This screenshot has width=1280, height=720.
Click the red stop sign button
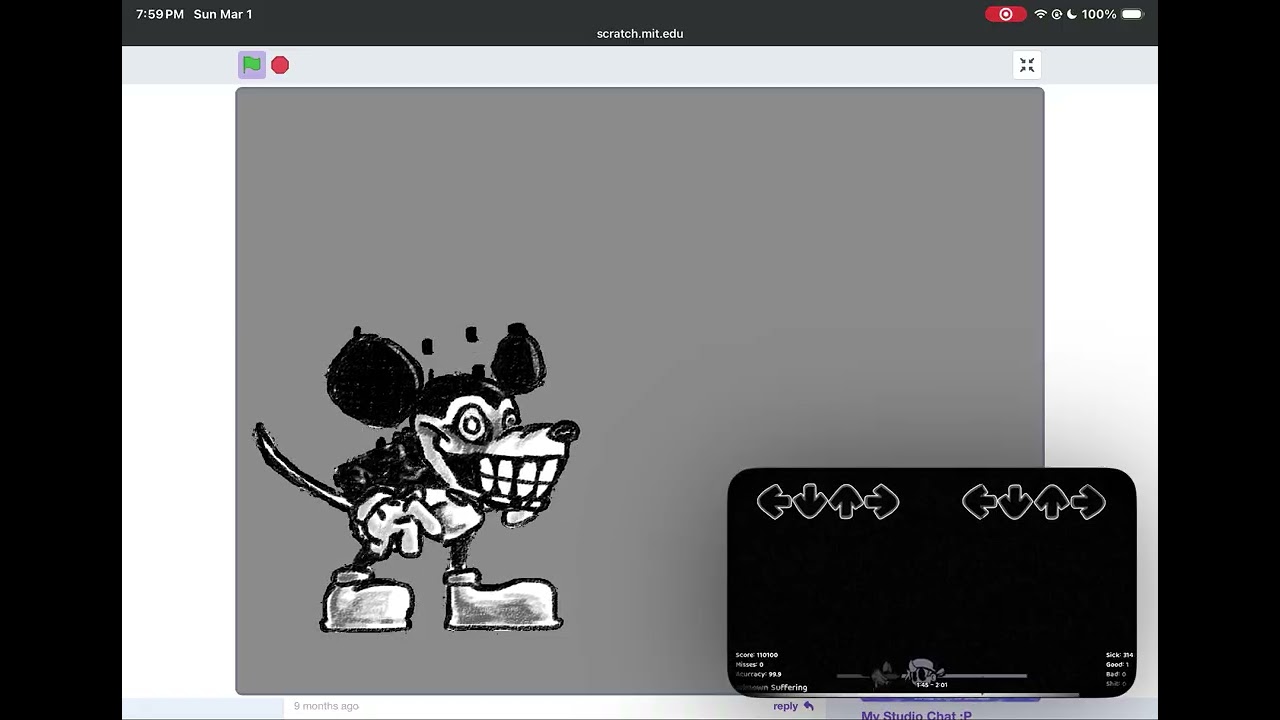[x=280, y=65]
